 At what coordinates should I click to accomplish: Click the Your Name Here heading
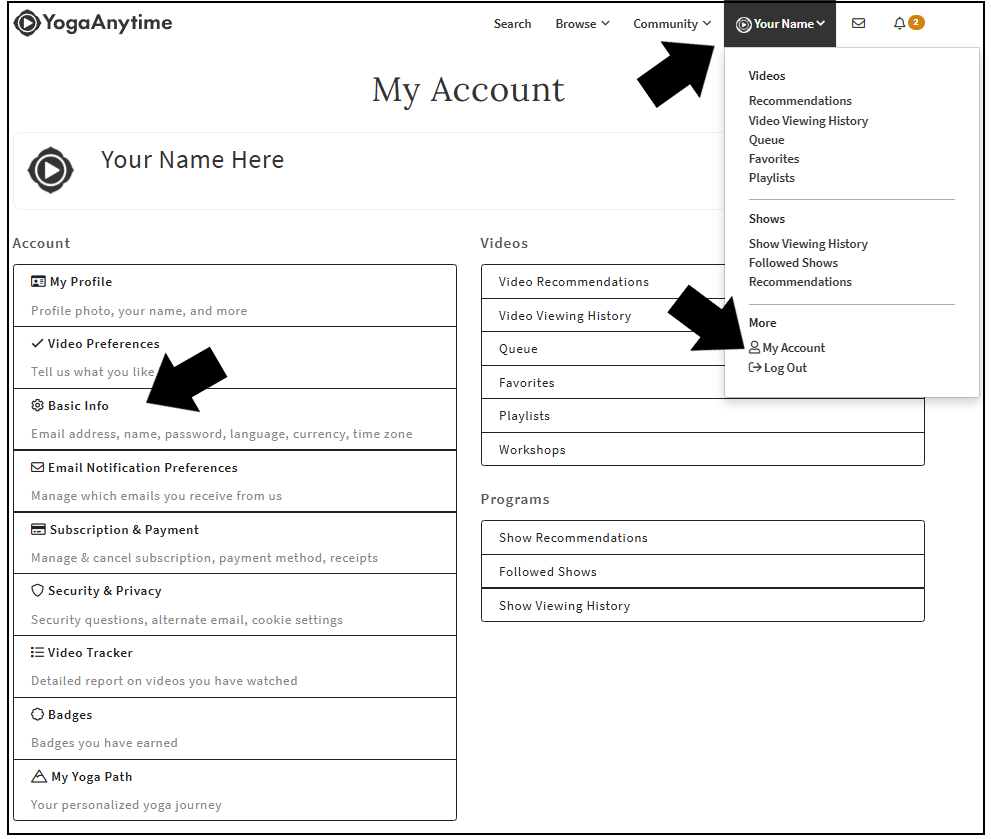192,160
